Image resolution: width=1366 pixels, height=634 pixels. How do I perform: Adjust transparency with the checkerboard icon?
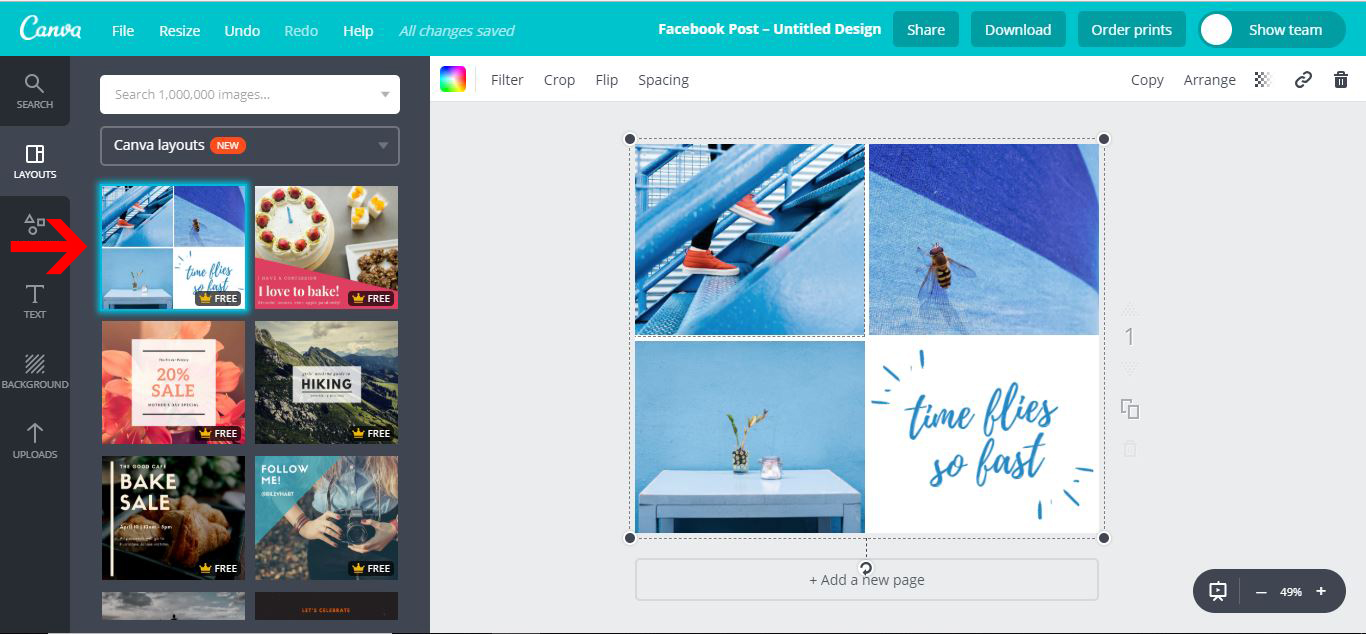(x=1261, y=79)
